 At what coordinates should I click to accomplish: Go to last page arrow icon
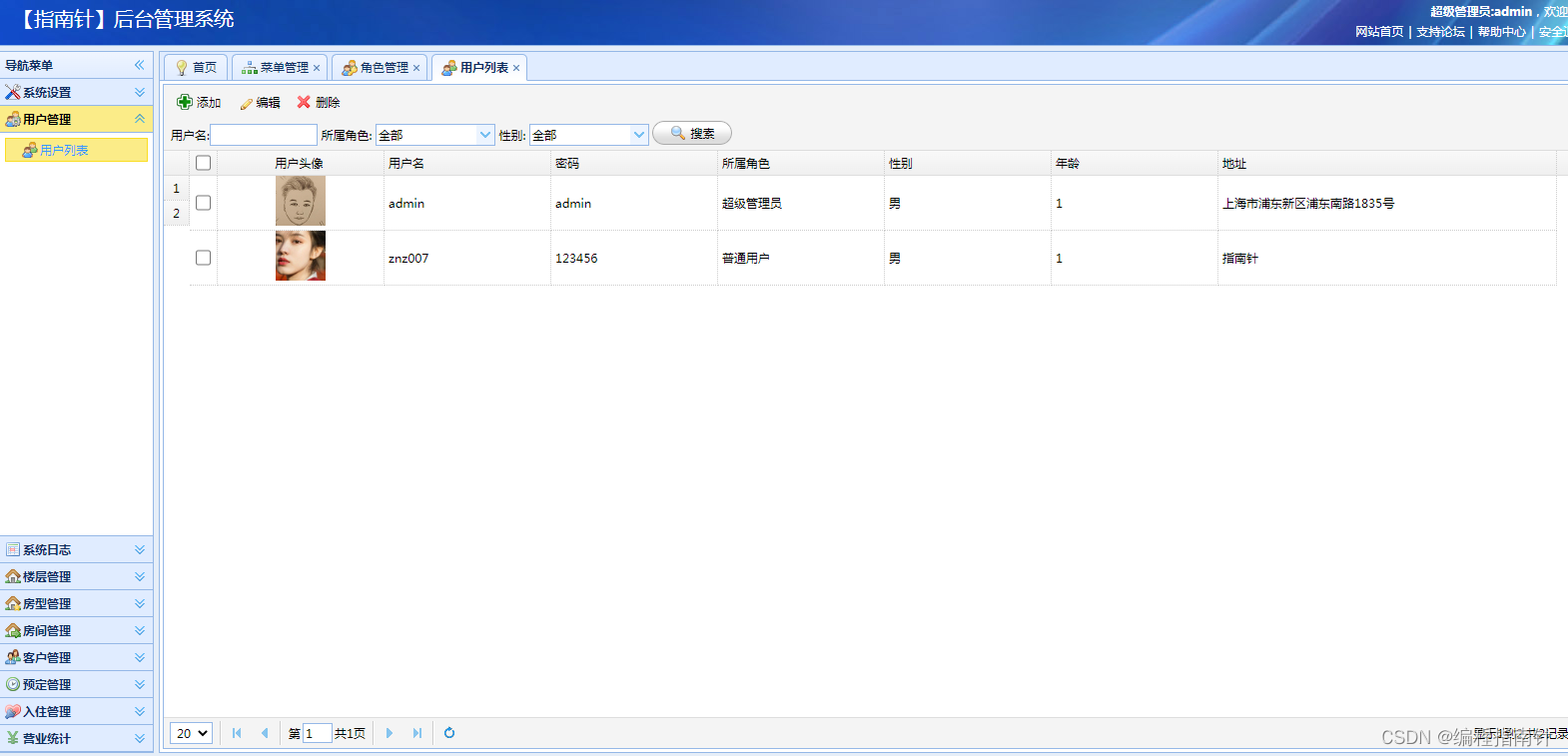pyautogui.click(x=417, y=733)
